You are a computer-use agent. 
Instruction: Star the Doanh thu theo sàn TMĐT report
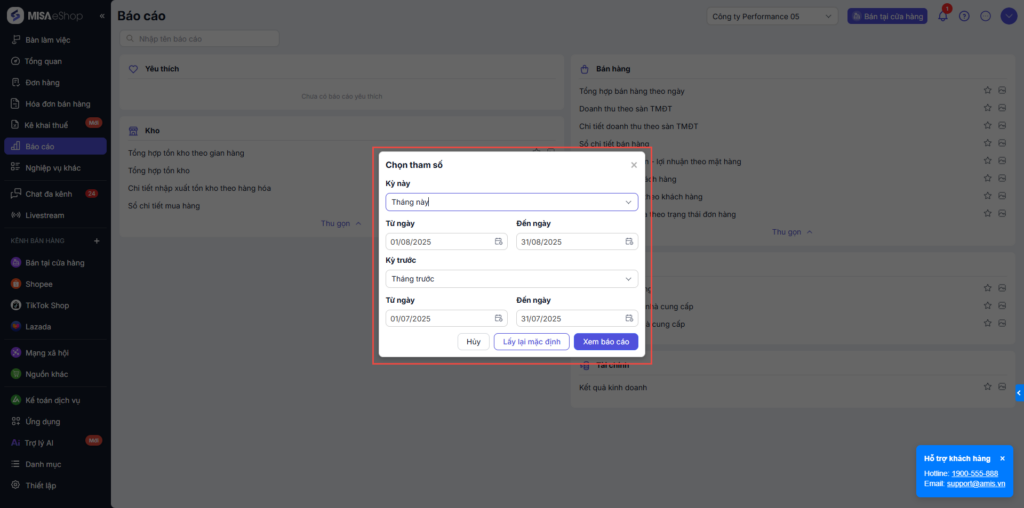point(986,109)
